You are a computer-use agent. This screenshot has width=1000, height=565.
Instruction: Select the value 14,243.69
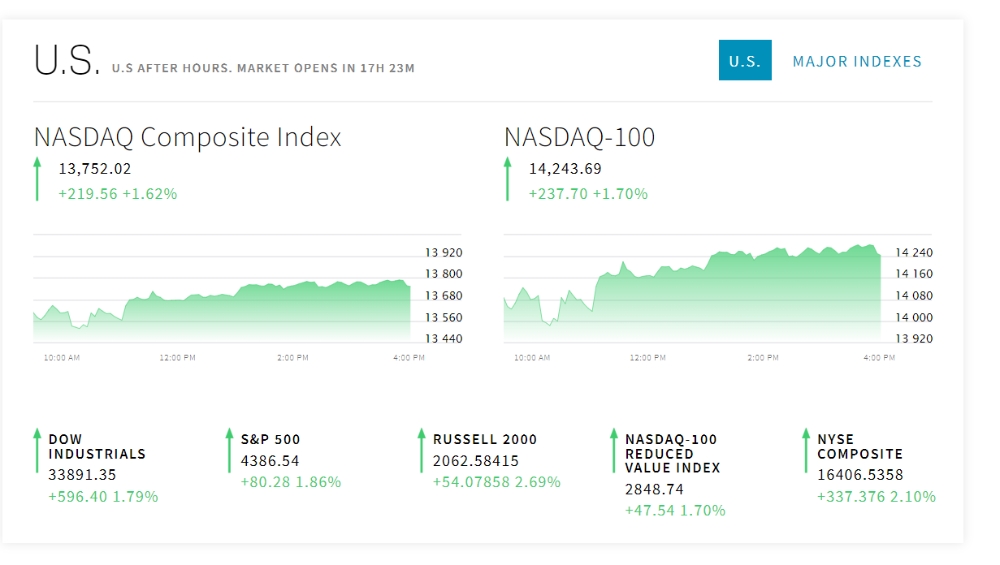[x=565, y=169]
